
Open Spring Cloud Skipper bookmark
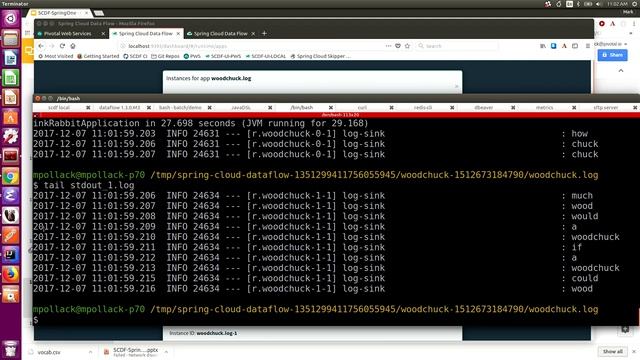(x=320, y=56)
